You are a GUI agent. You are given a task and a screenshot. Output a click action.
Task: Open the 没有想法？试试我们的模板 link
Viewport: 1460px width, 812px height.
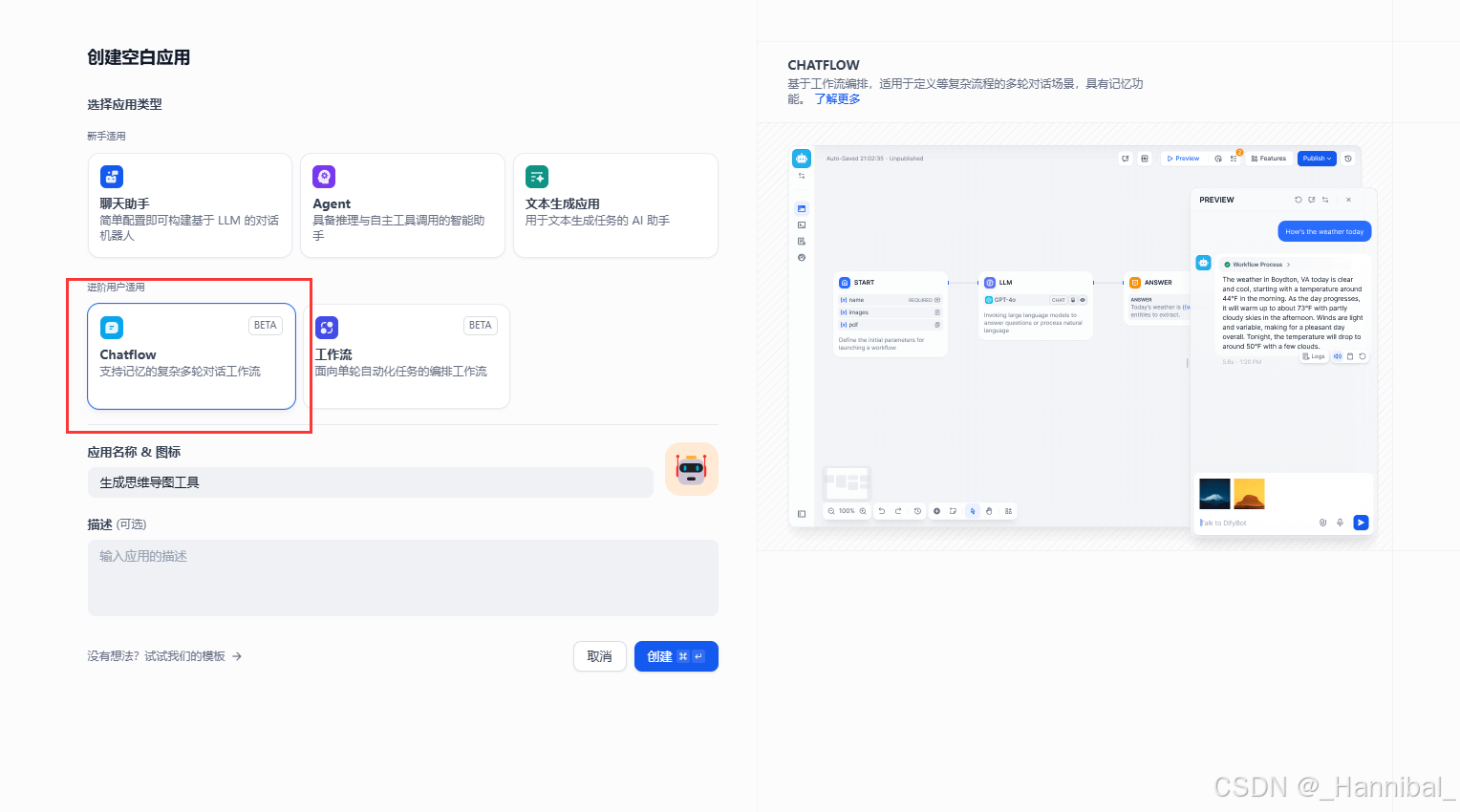point(164,656)
